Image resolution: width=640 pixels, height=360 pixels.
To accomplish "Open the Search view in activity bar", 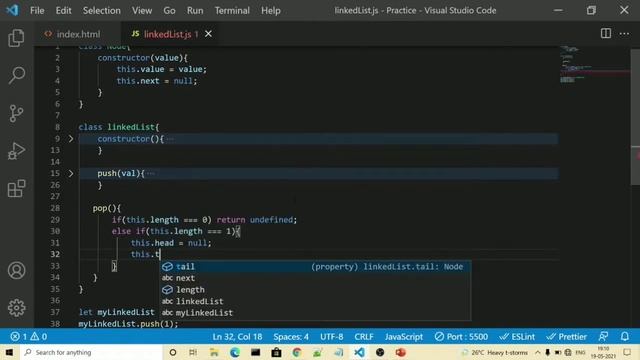I will (16, 75).
